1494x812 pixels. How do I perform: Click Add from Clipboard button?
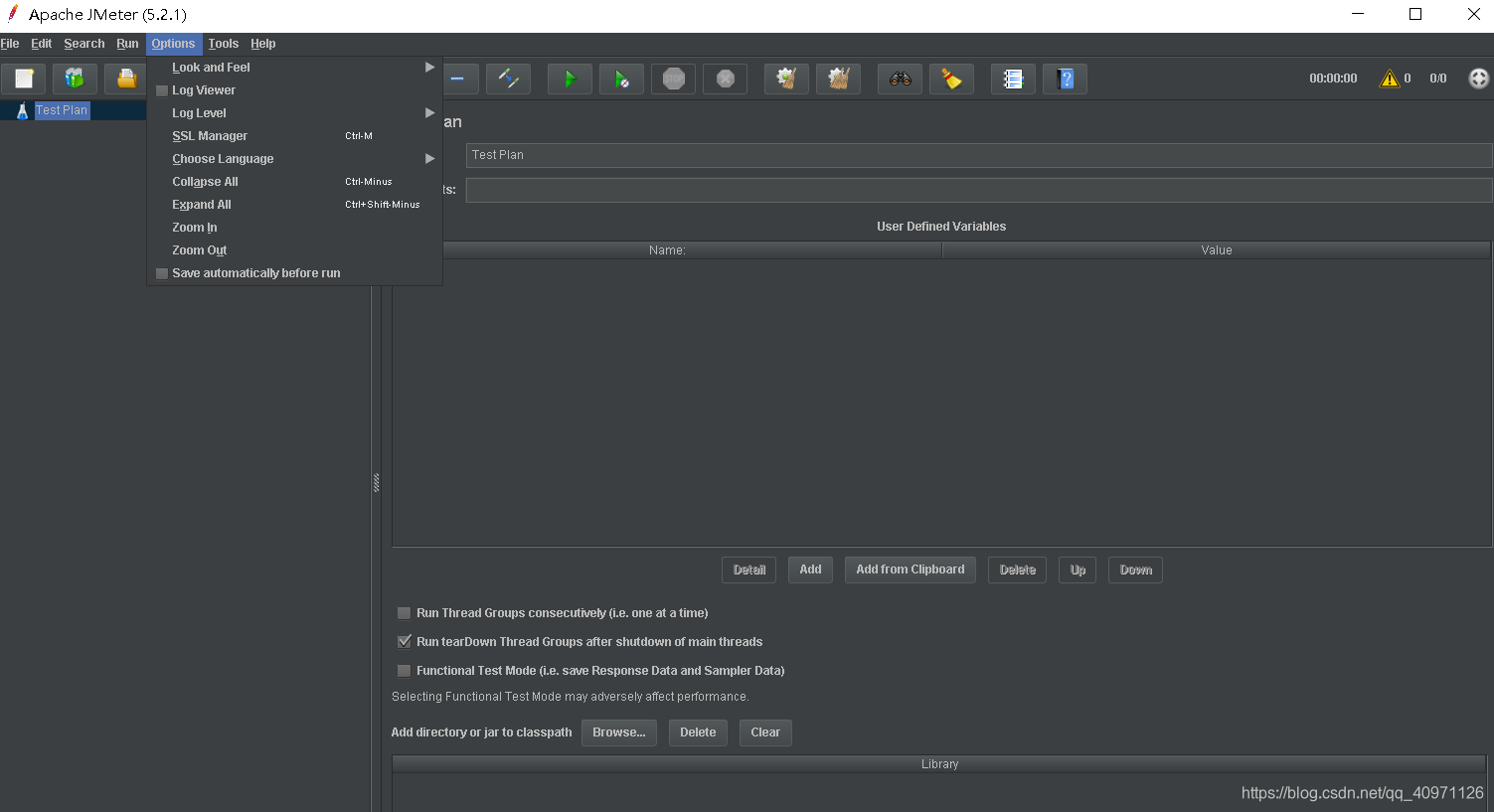tap(911, 569)
